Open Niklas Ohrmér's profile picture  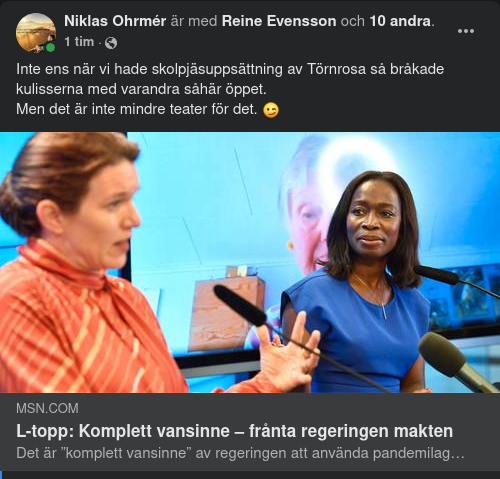[x=36, y=33]
